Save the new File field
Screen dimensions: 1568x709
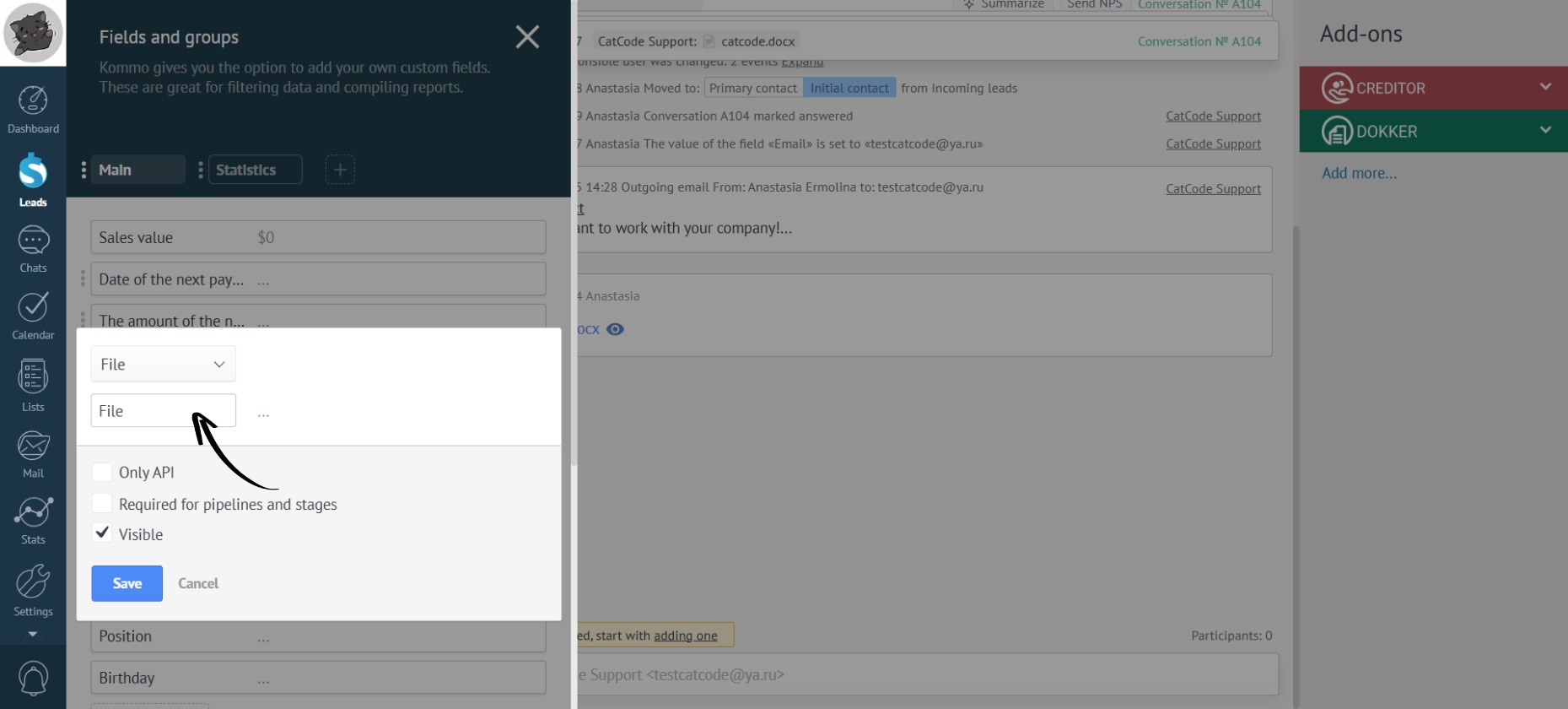(127, 583)
